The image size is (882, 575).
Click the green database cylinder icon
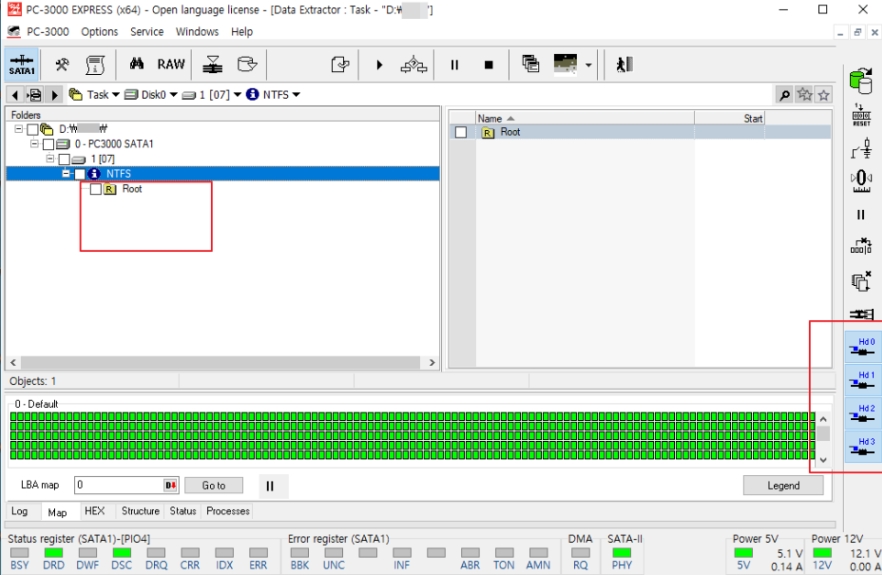(x=861, y=82)
